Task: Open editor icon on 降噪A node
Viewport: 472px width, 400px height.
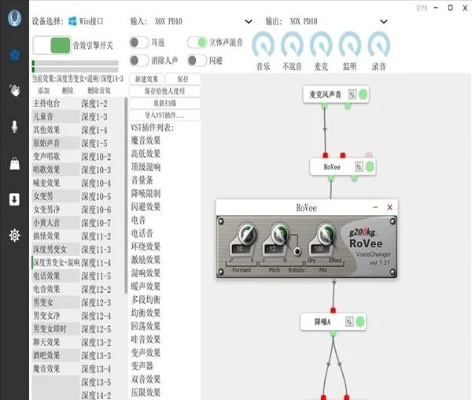Action: (349, 322)
